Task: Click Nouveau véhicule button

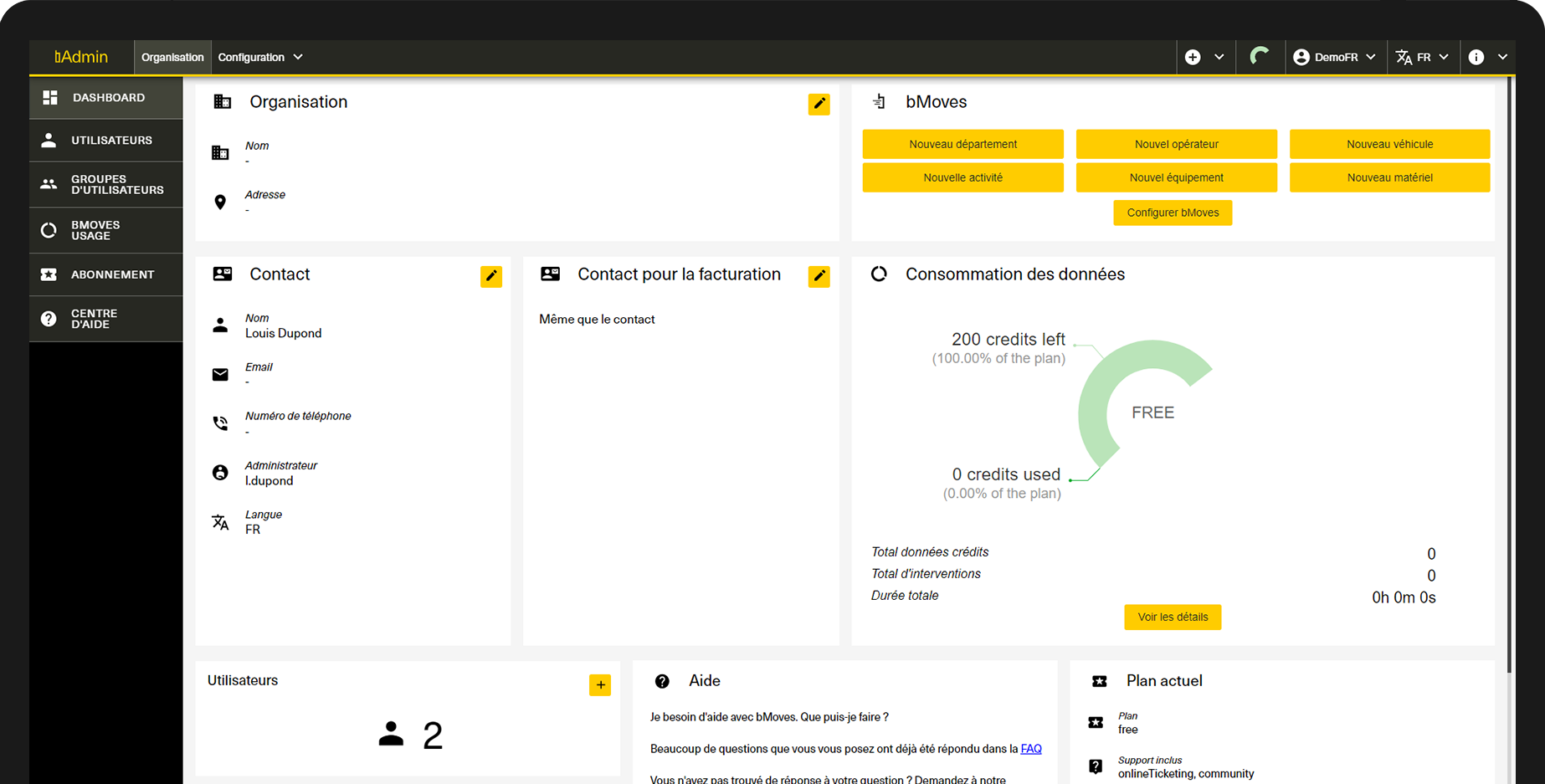Action: point(1389,144)
